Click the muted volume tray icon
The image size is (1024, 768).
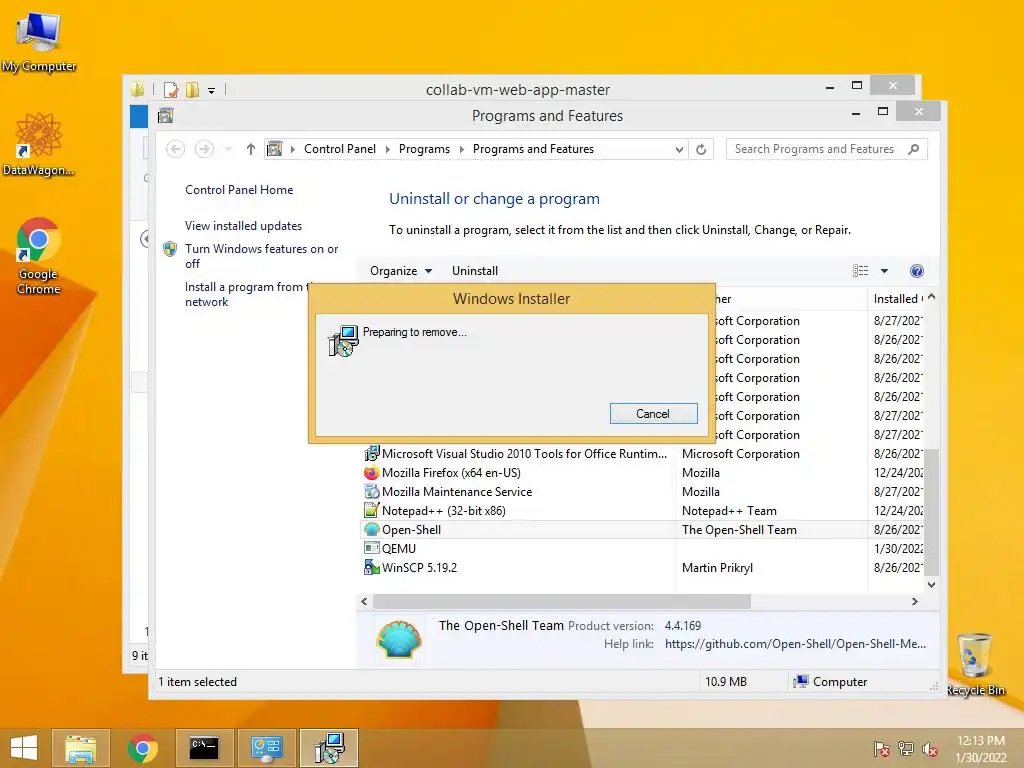pos(930,749)
